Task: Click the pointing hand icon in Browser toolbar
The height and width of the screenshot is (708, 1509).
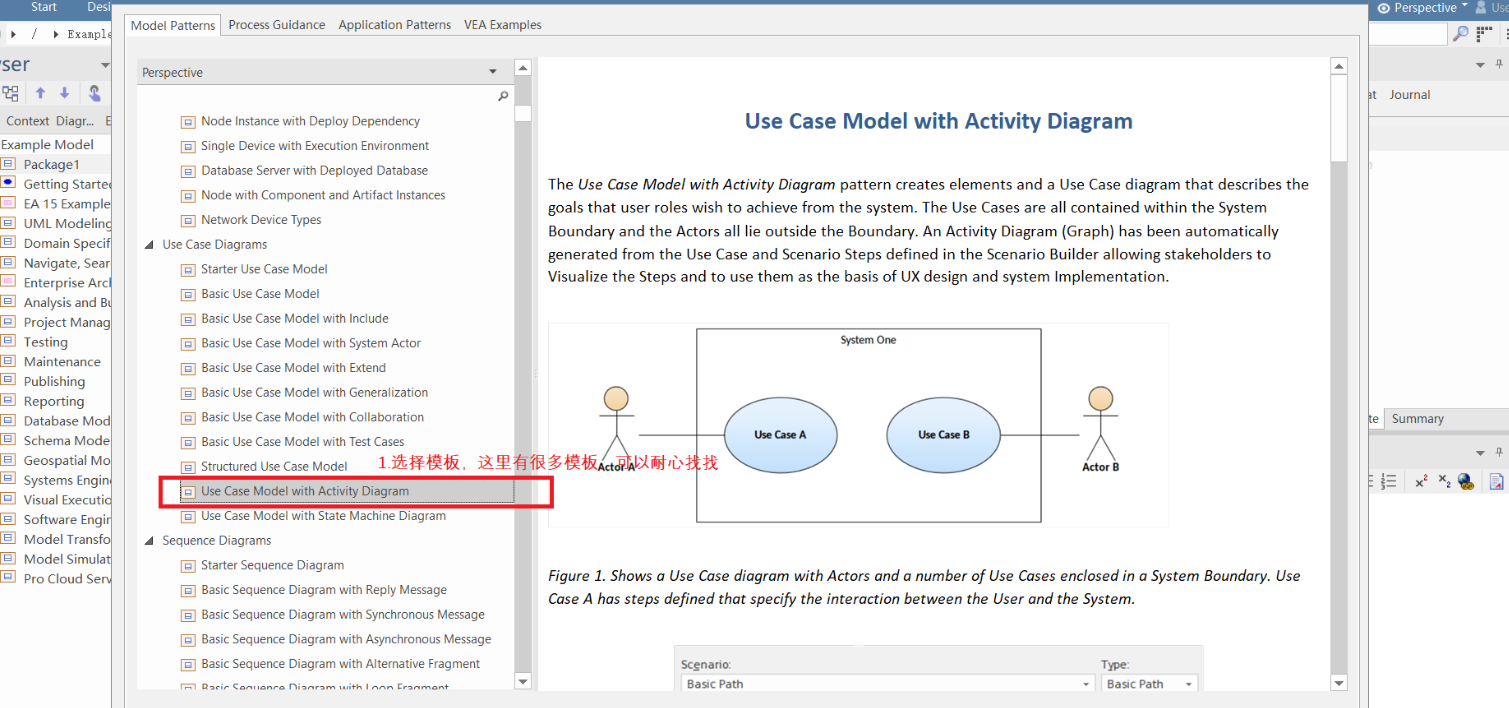Action: [94, 93]
